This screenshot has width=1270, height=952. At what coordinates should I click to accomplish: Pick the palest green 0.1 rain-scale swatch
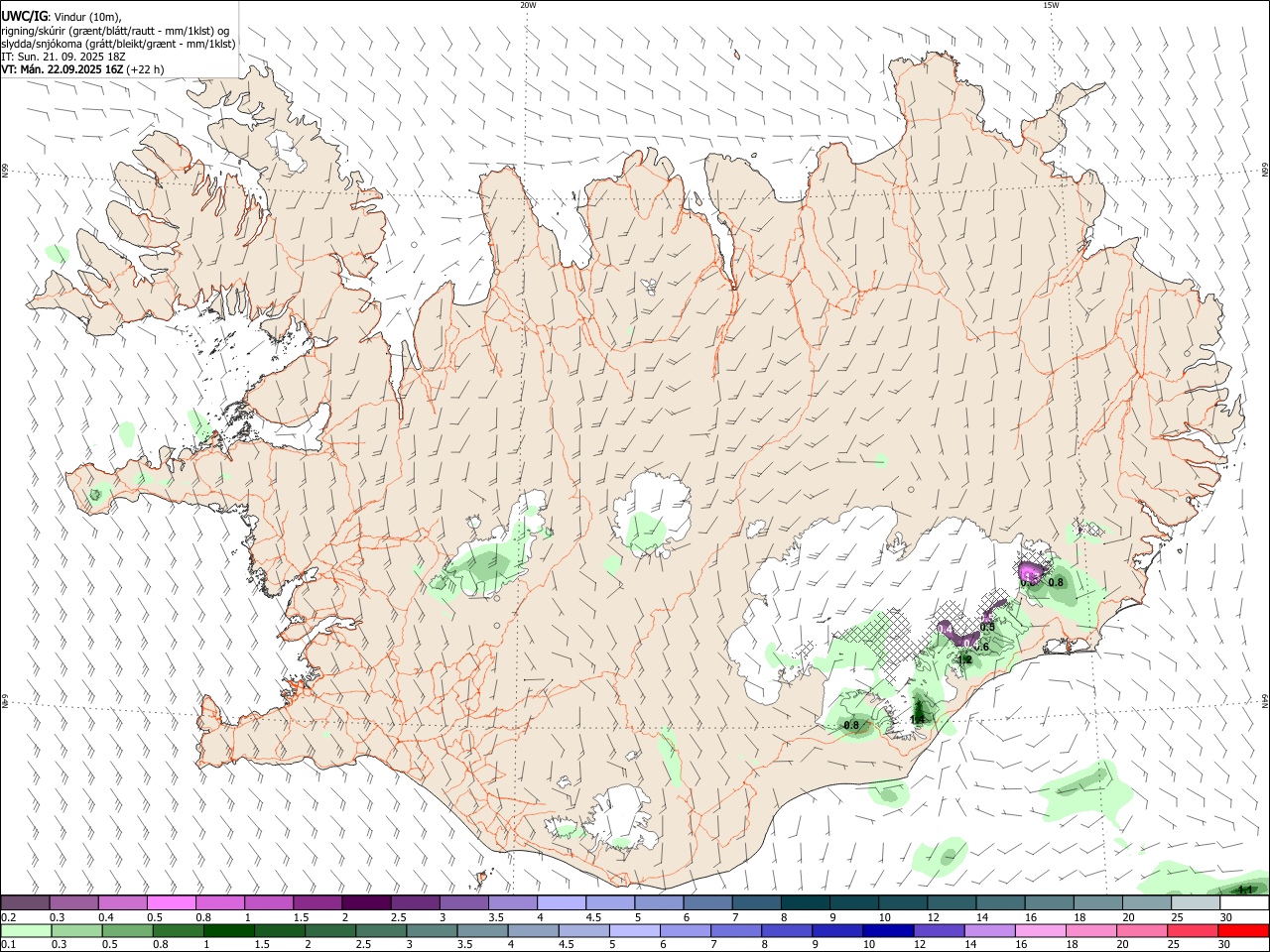(x=26, y=930)
